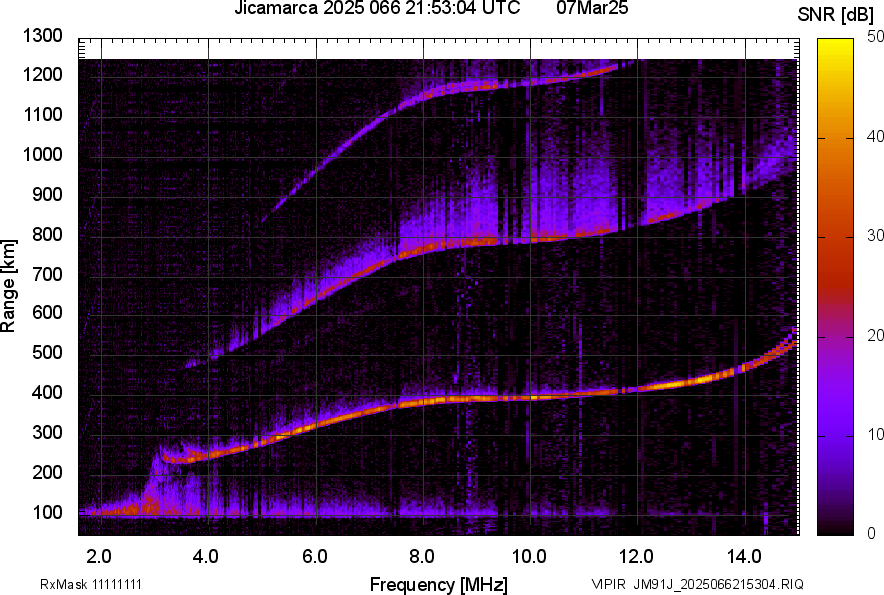This screenshot has width=884, height=595.
Task: Click the x-axis tick label '10.0'
Action: (529, 557)
